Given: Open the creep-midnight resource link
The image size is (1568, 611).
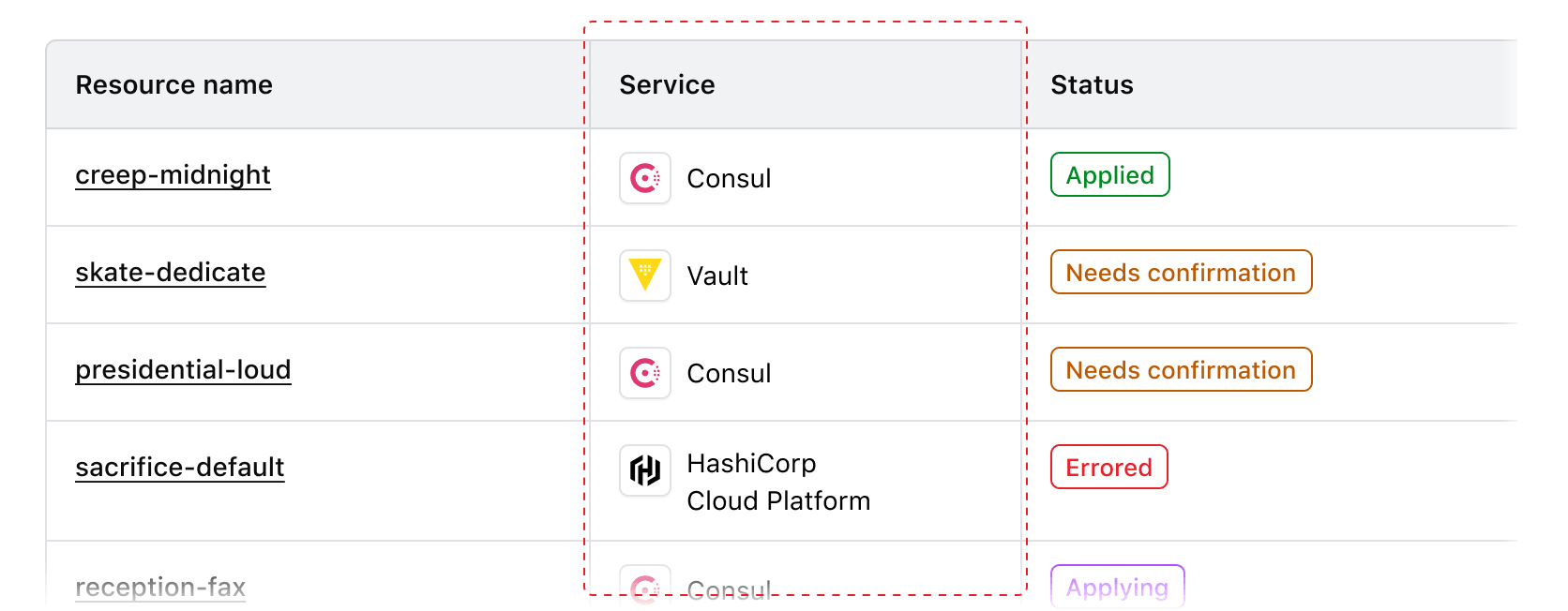Looking at the screenshot, I should (173, 175).
